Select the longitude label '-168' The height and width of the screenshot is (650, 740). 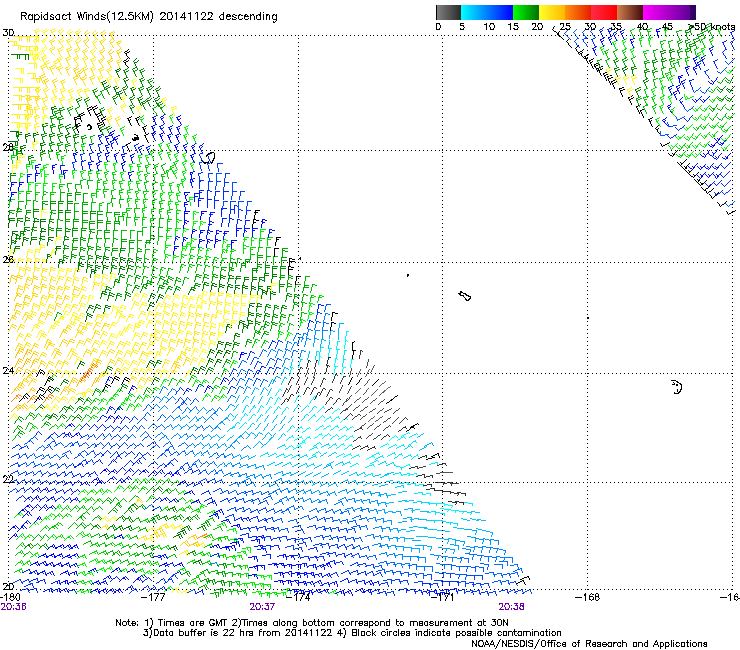588,597
